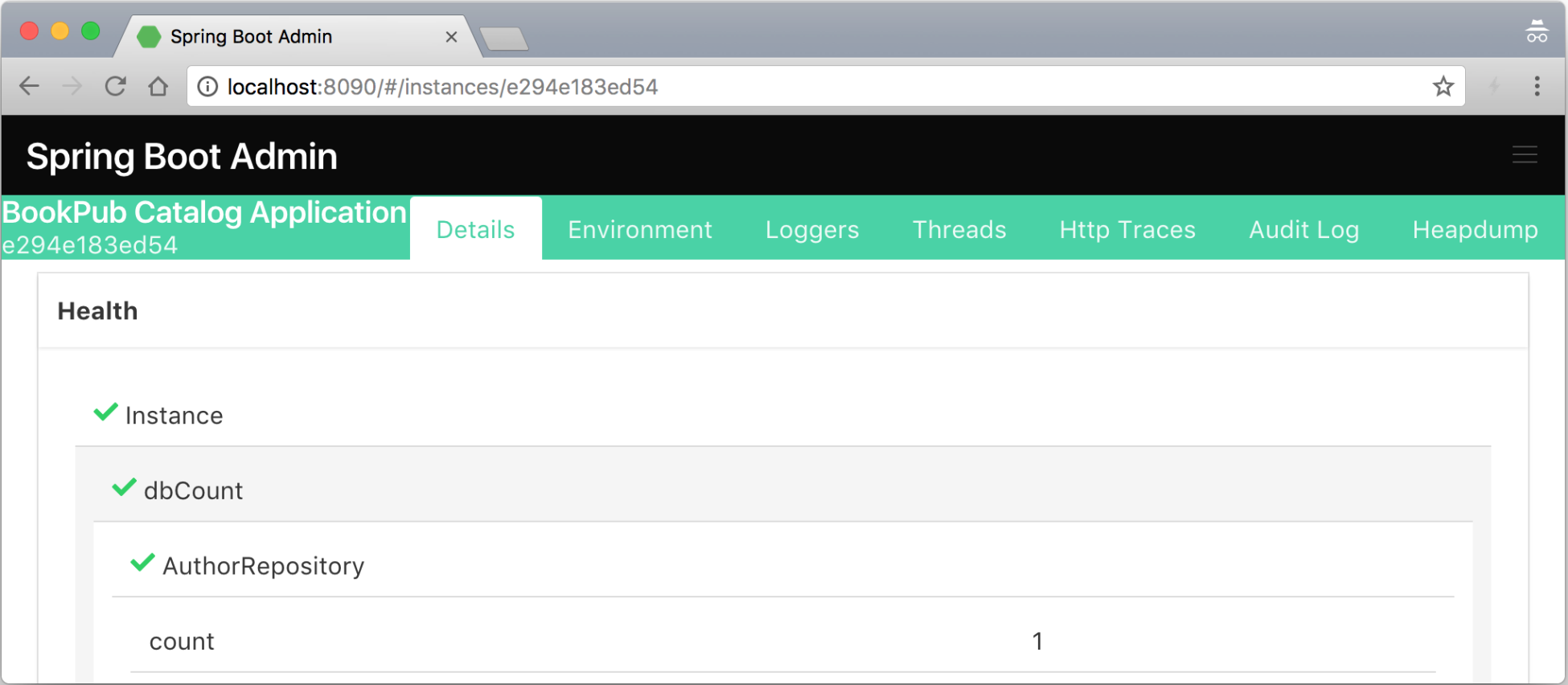This screenshot has height=685, width=1568.
Task: Click the red close window button
Action: pos(29,31)
